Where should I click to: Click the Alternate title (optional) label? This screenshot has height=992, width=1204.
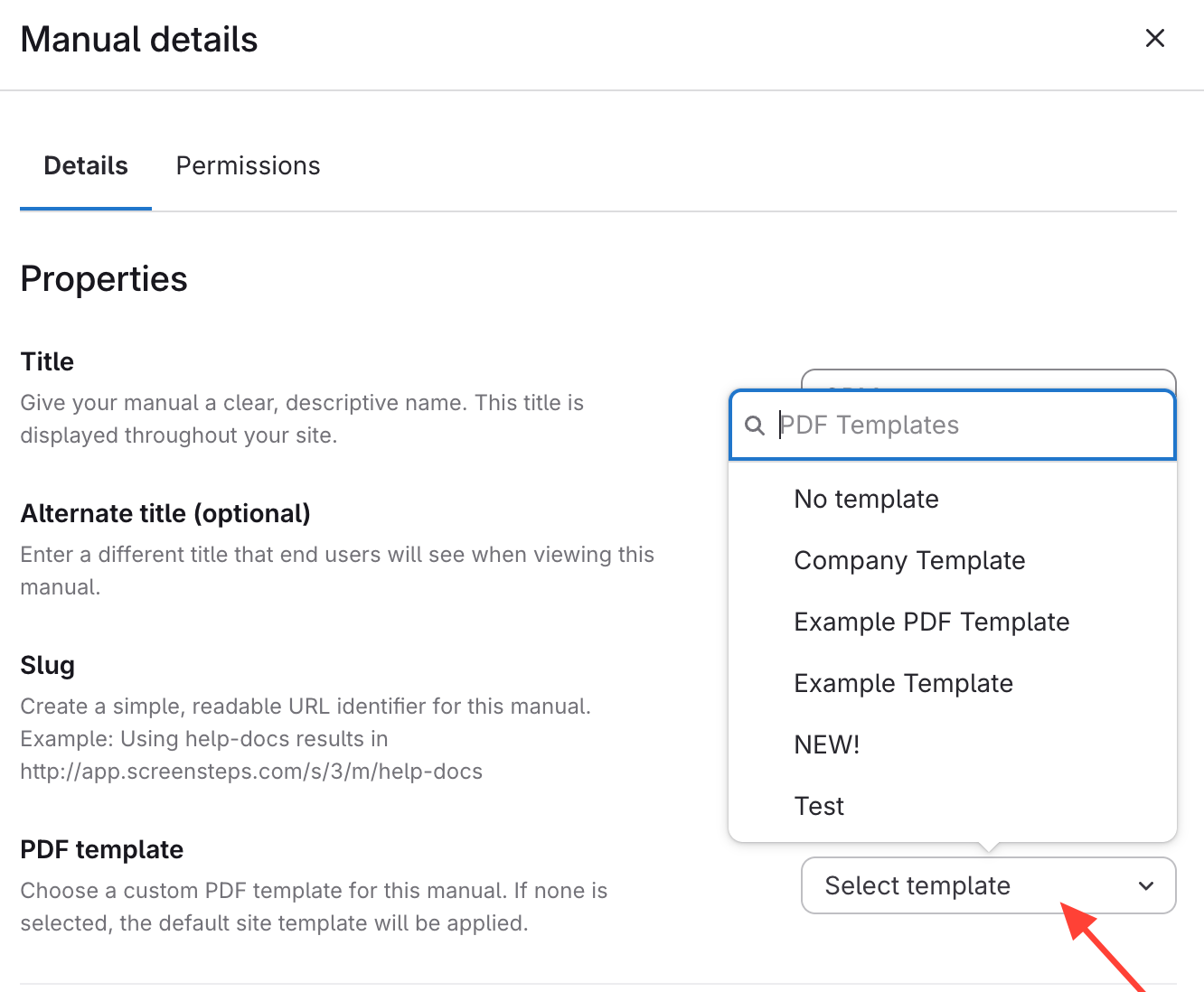tap(165, 514)
